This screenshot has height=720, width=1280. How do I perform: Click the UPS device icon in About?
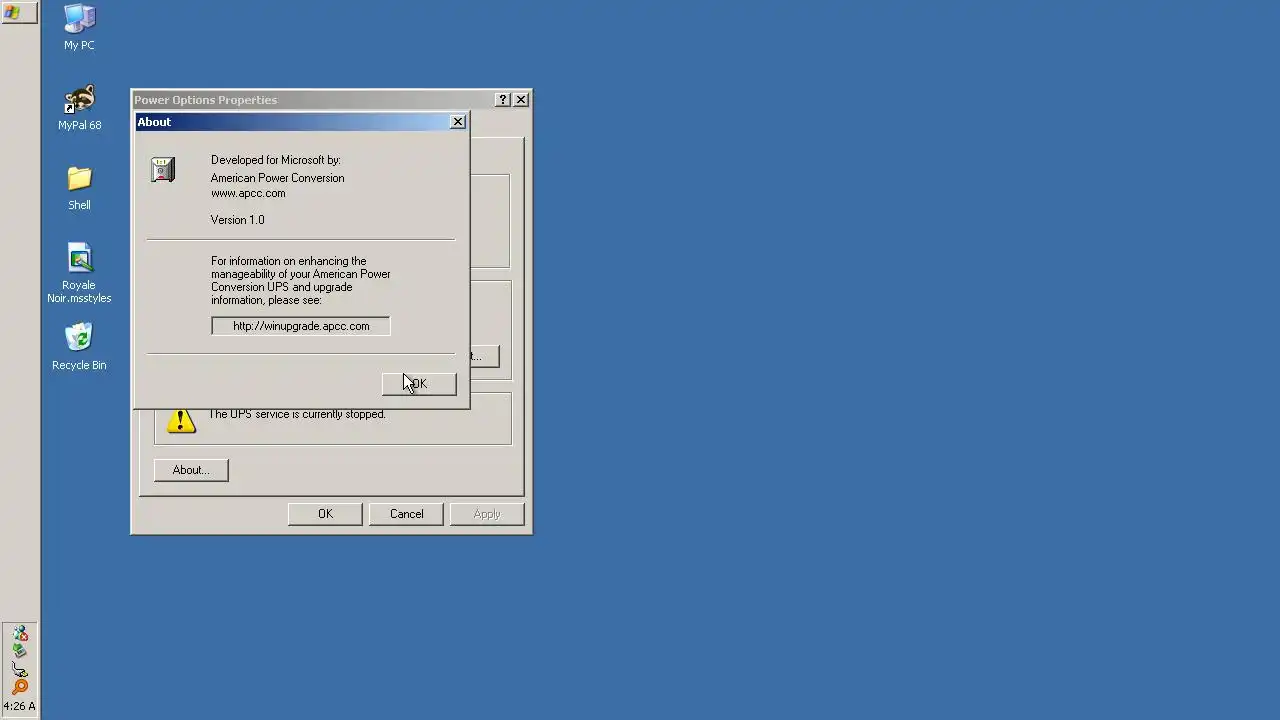pos(163,170)
